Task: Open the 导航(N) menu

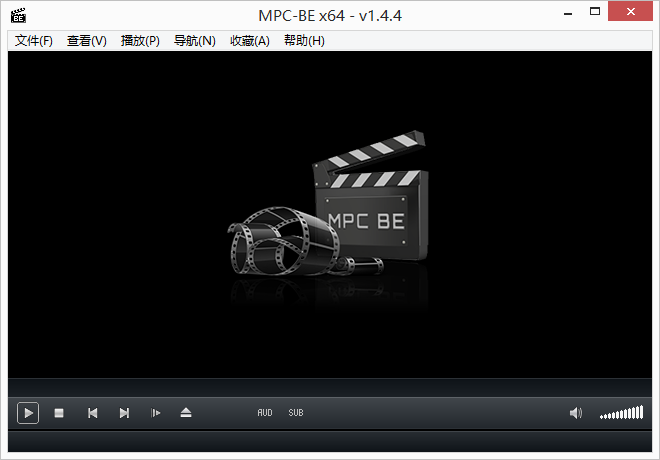Action: pyautogui.click(x=195, y=41)
